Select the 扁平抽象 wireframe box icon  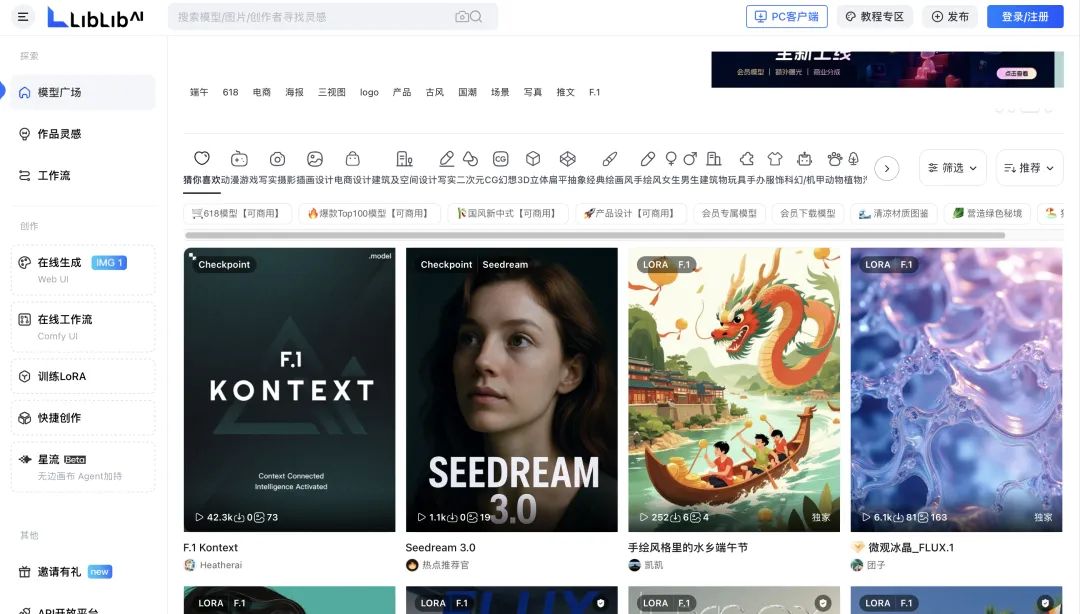pyautogui.click(x=568, y=159)
